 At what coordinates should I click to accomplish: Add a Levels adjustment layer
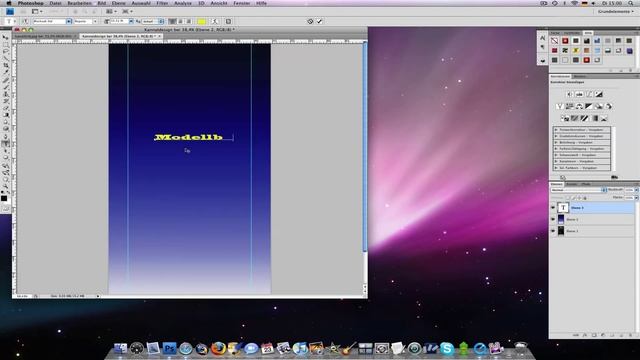[x=579, y=94]
